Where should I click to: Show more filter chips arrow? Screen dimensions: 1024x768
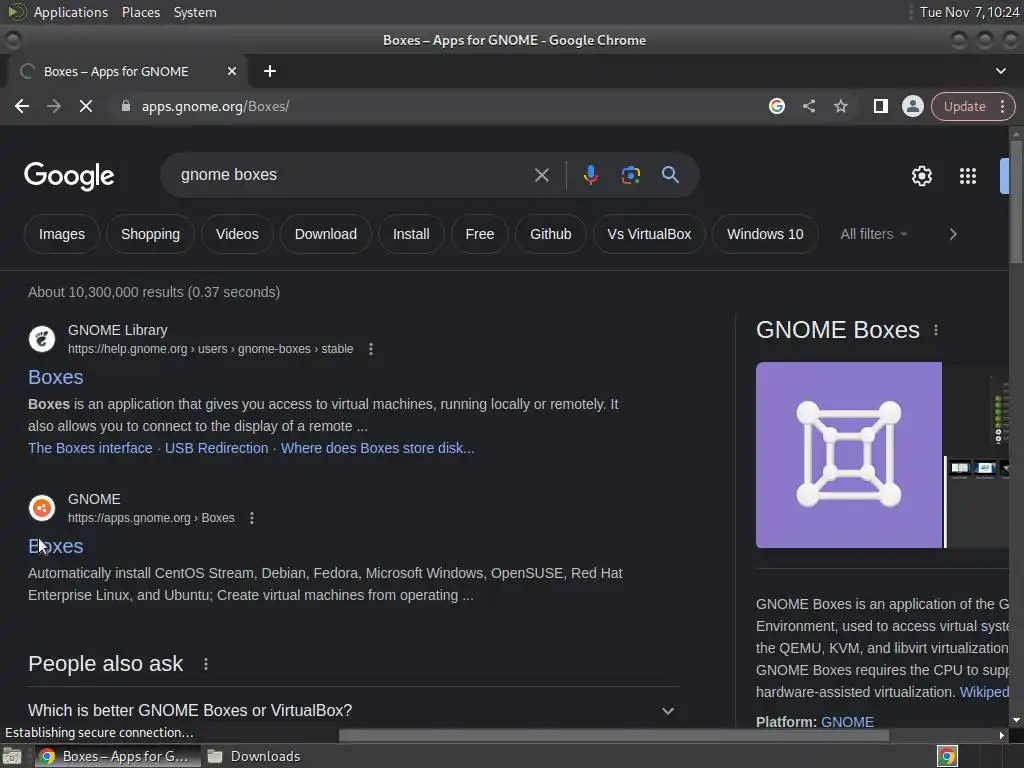tap(953, 234)
